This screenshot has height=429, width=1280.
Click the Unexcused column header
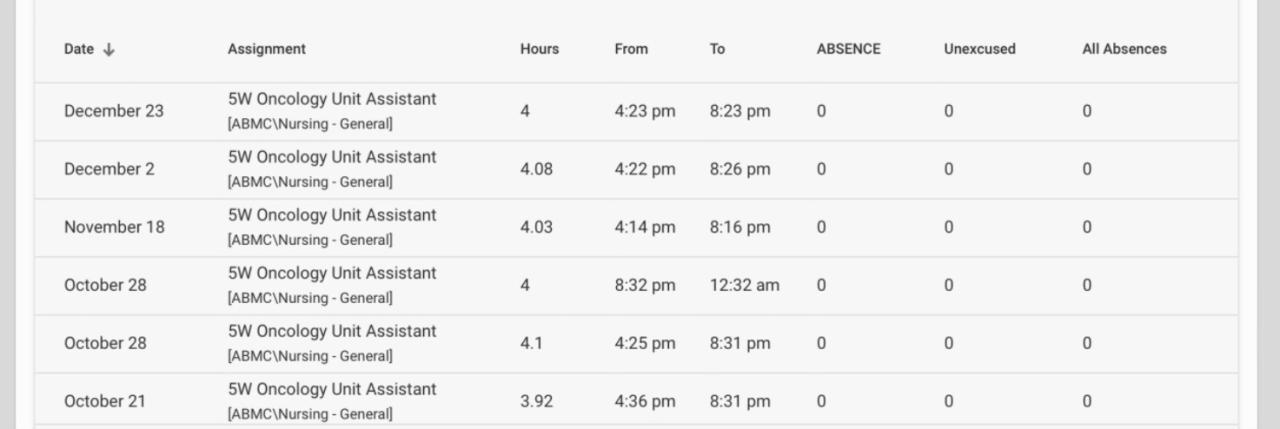pos(979,49)
